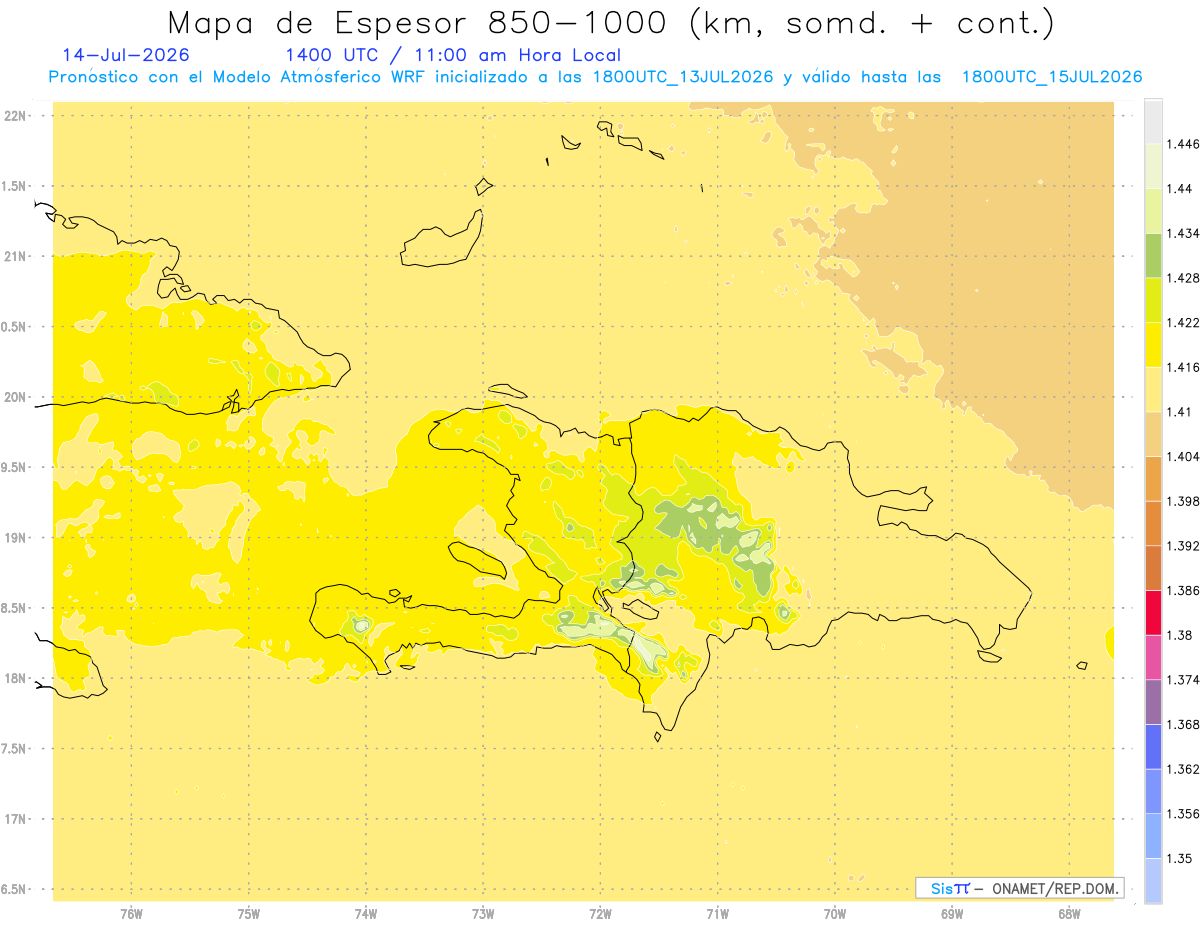Click the gray swatch above 1.446 in legend
The image size is (1200, 927).
(1153, 122)
